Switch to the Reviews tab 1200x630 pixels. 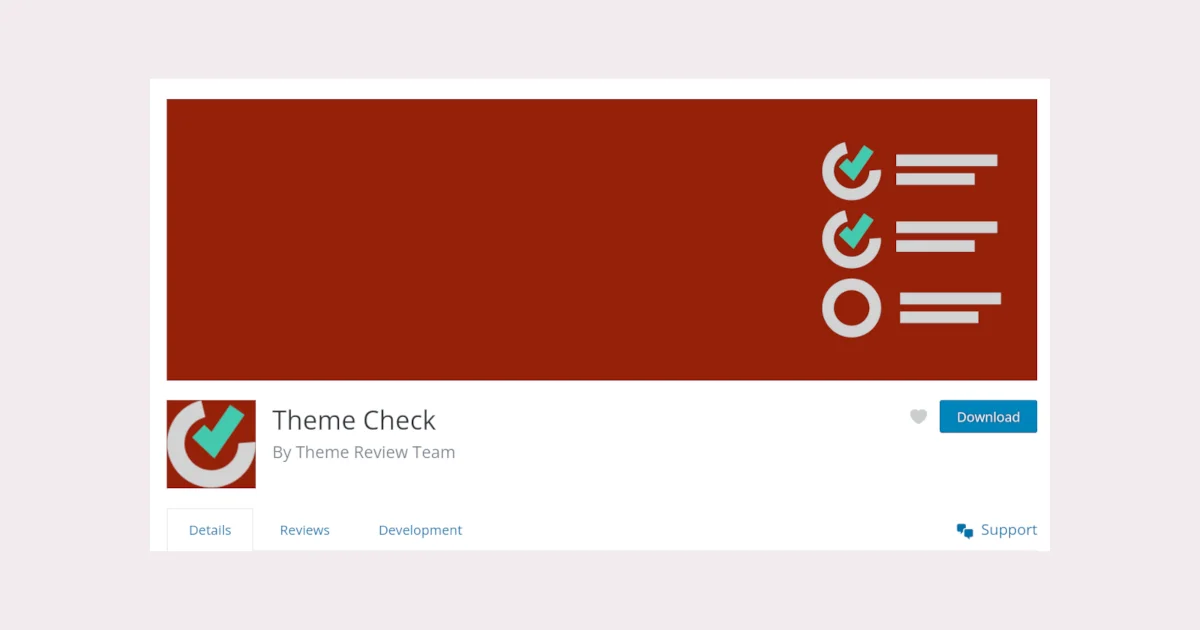click(305, 530)
